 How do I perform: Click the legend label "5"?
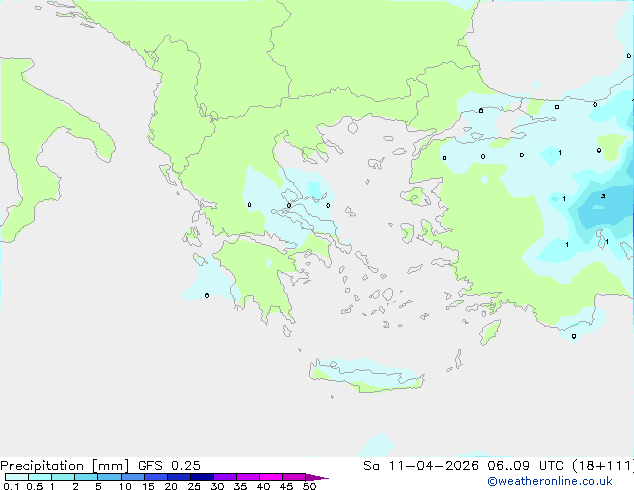point(98,486)
